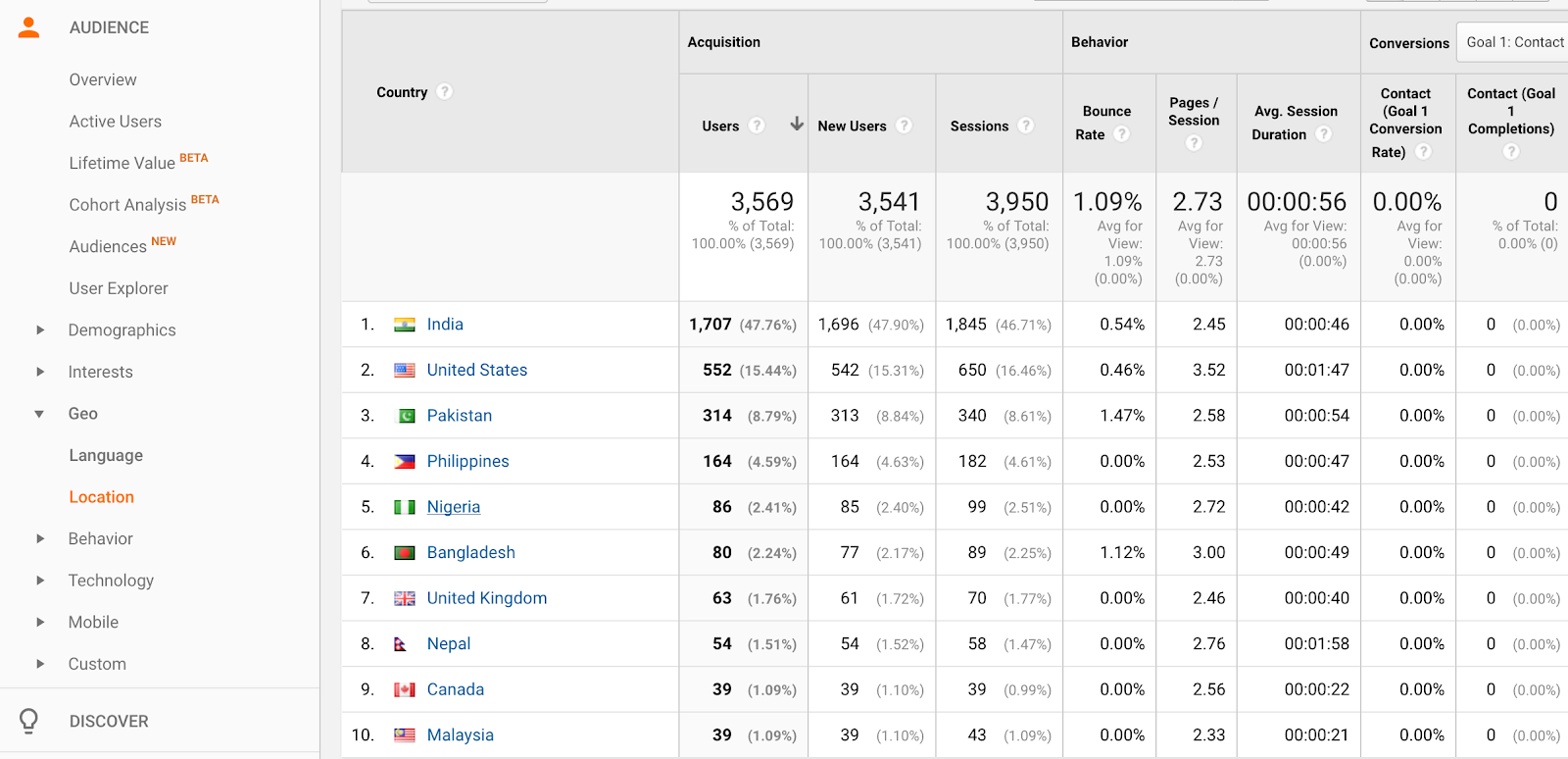Open the Philippines country link
The image size is (1568, 759).
468,461
